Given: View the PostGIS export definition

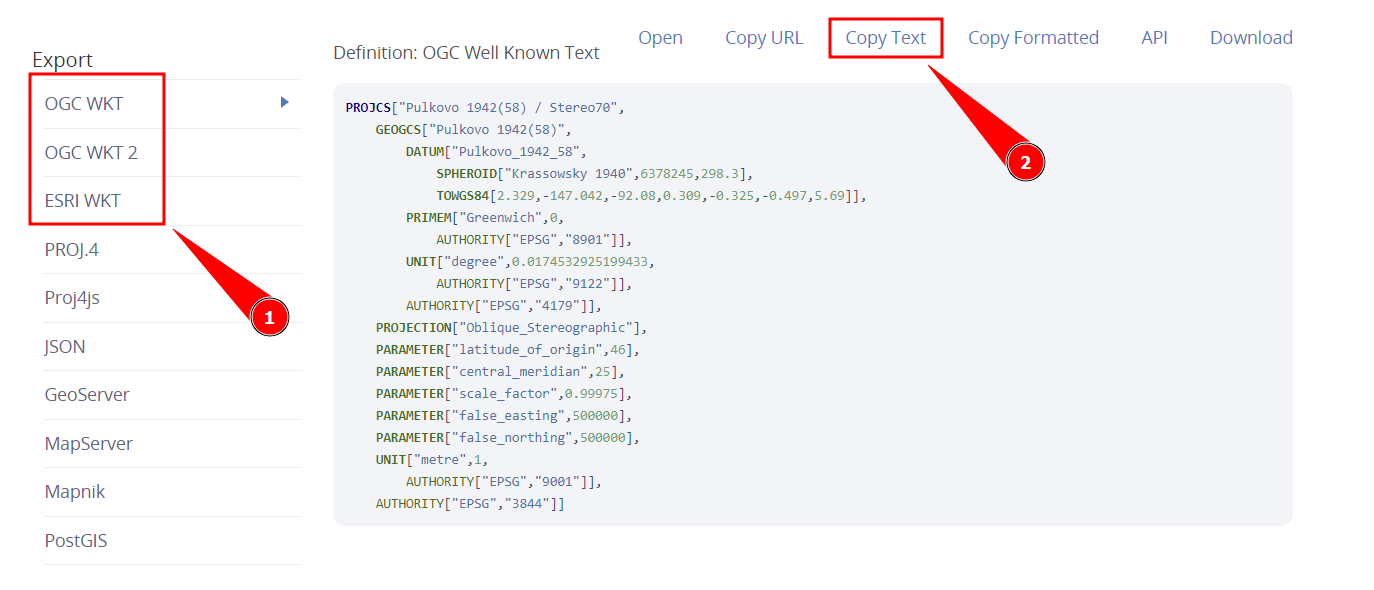Looking at the screenshot, I should 76,541.
